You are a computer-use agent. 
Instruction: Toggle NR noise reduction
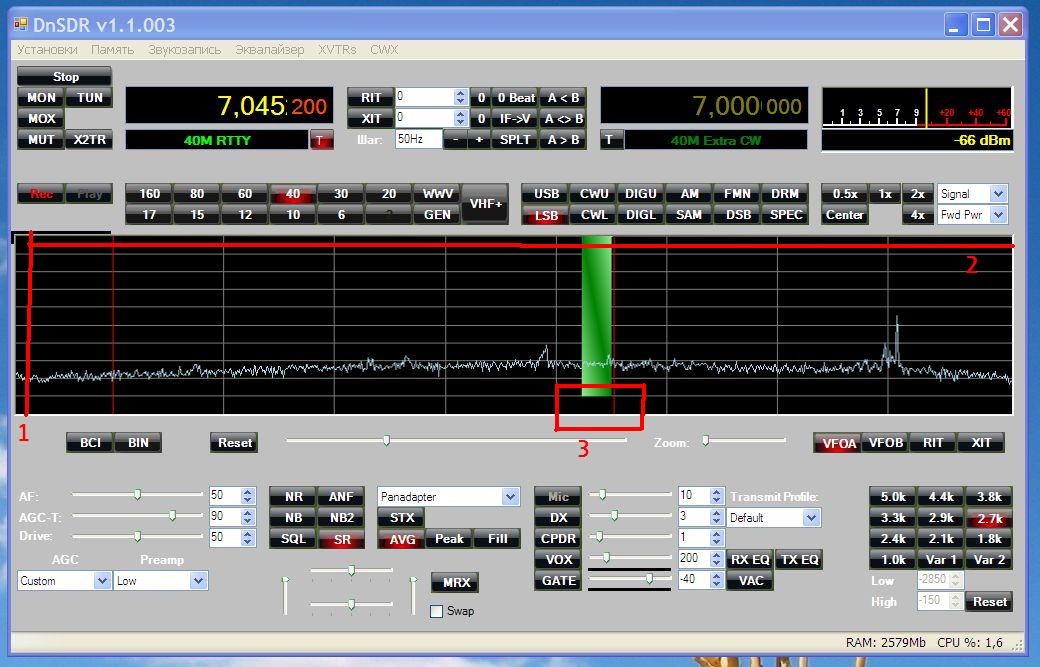(x=293, y=496)
